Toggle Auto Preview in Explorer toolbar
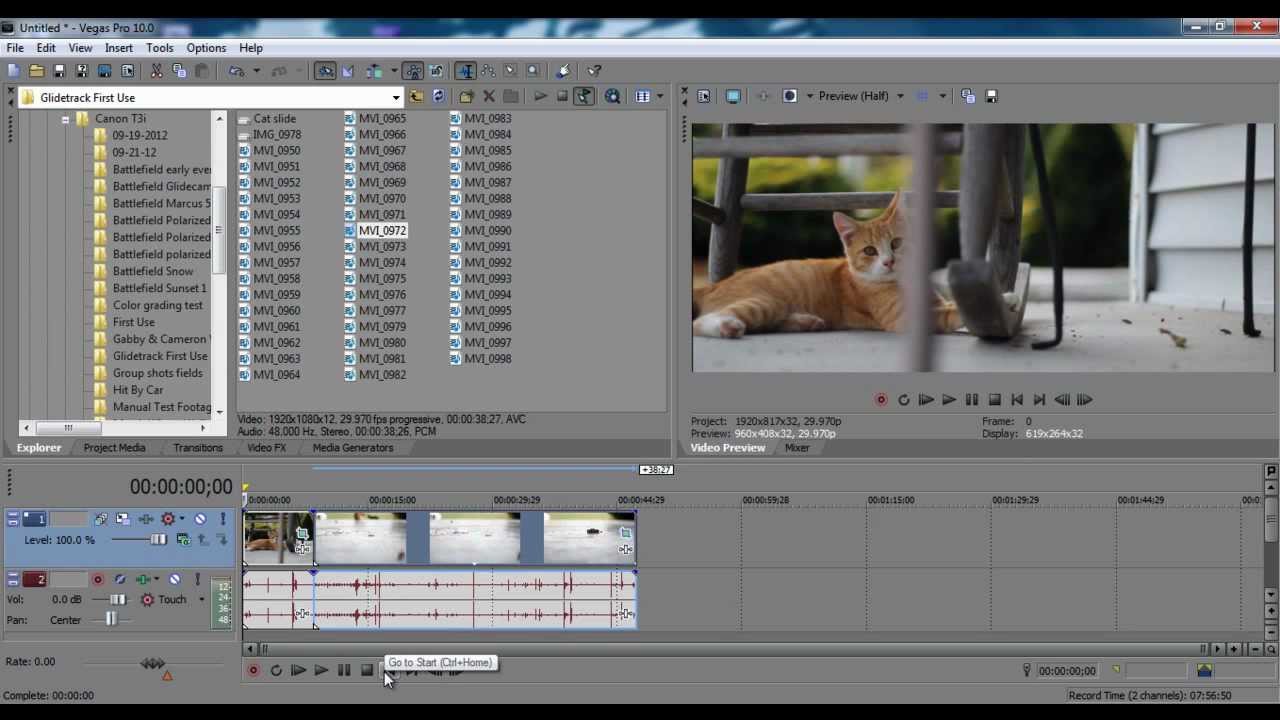The image size is (1280, 720). pyautogui.click(x=584, y=97)
